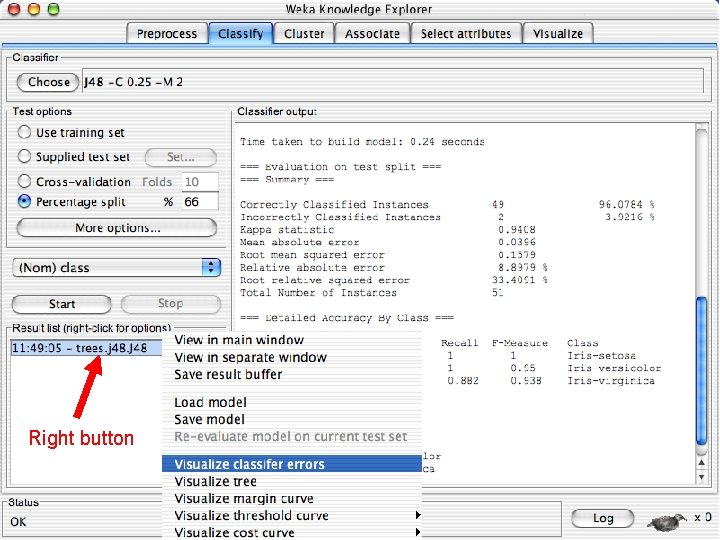
Task: Select Supplied test set option
Action: [x=24, y=156]
